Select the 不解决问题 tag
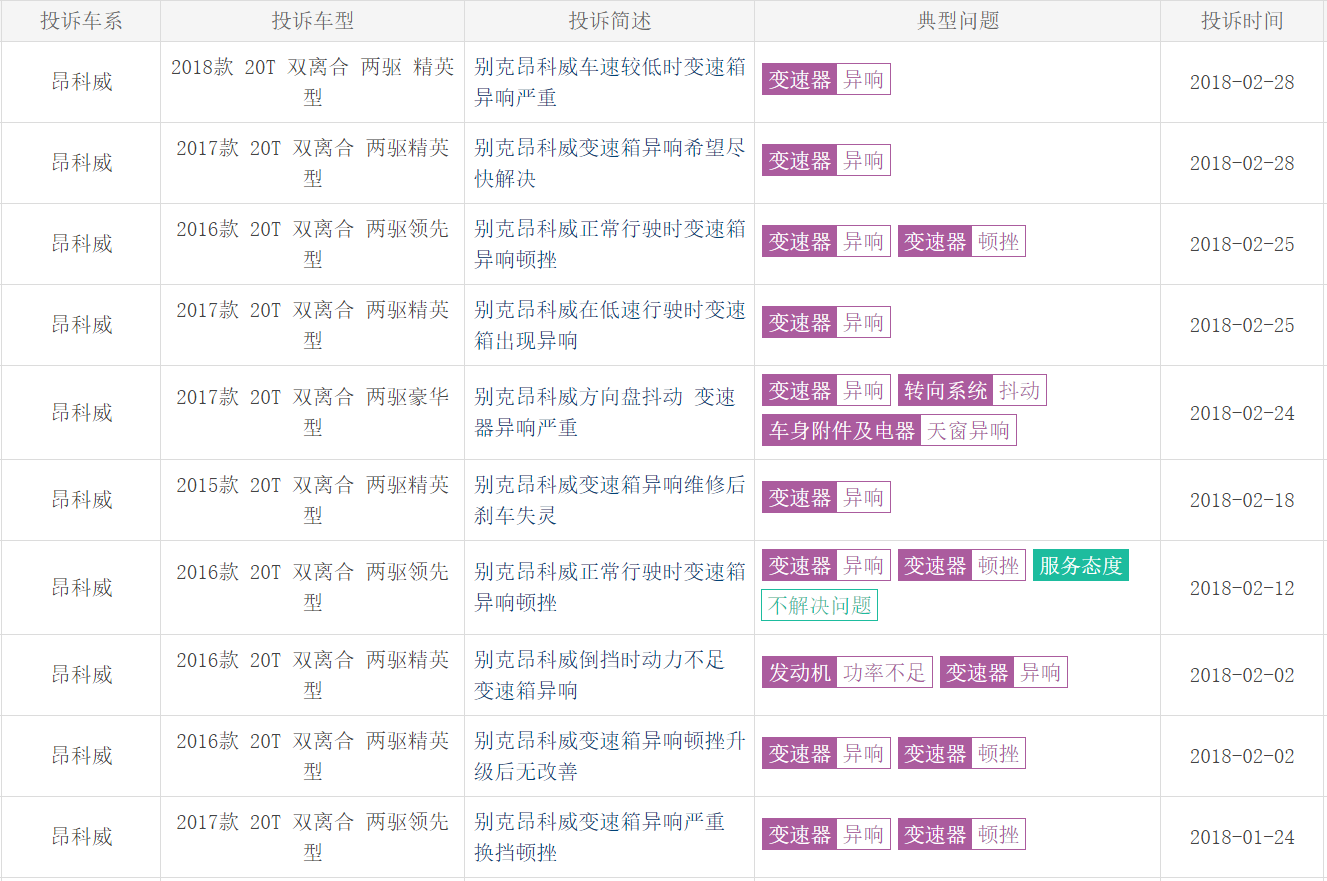Screen dimensions: 1327x881 (819, 605)
